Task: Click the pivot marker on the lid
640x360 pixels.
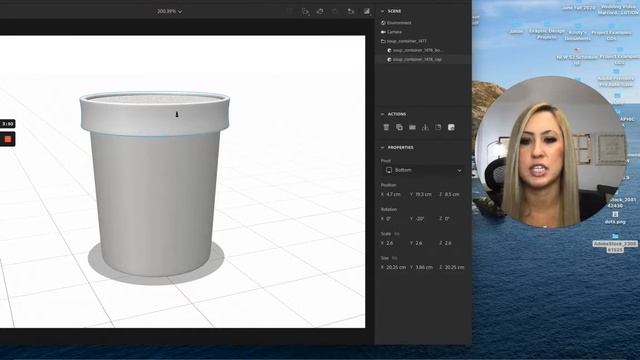Action: point(177,115)
